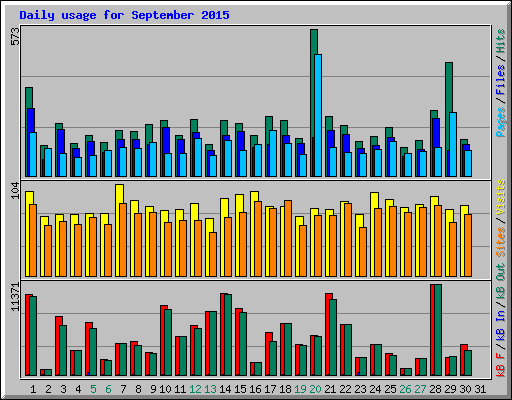This screenshot has width=512, height=400.
Task: Click the 'kB F' legend label
Action: click(501, 364)
